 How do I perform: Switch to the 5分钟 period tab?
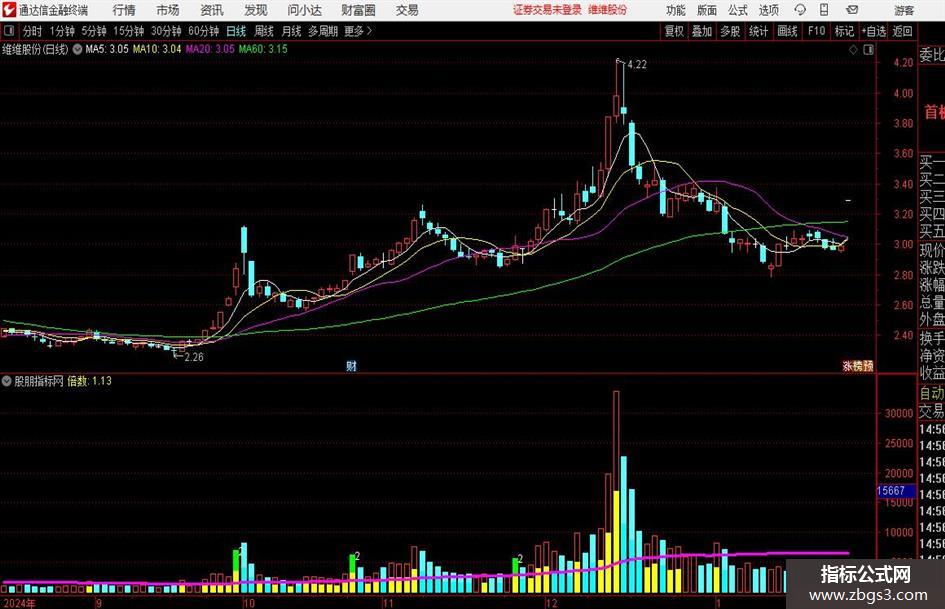point(94,31)
